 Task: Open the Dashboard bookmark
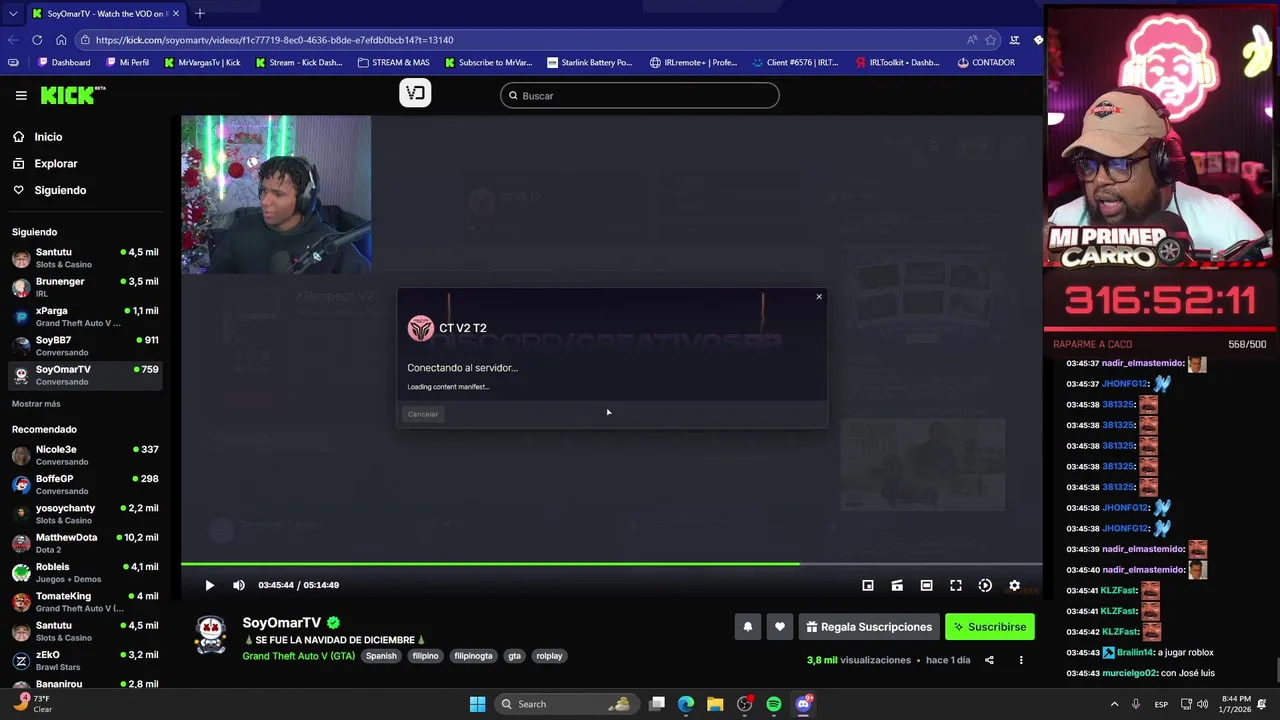pyautogui.click(x=64, y=62)
